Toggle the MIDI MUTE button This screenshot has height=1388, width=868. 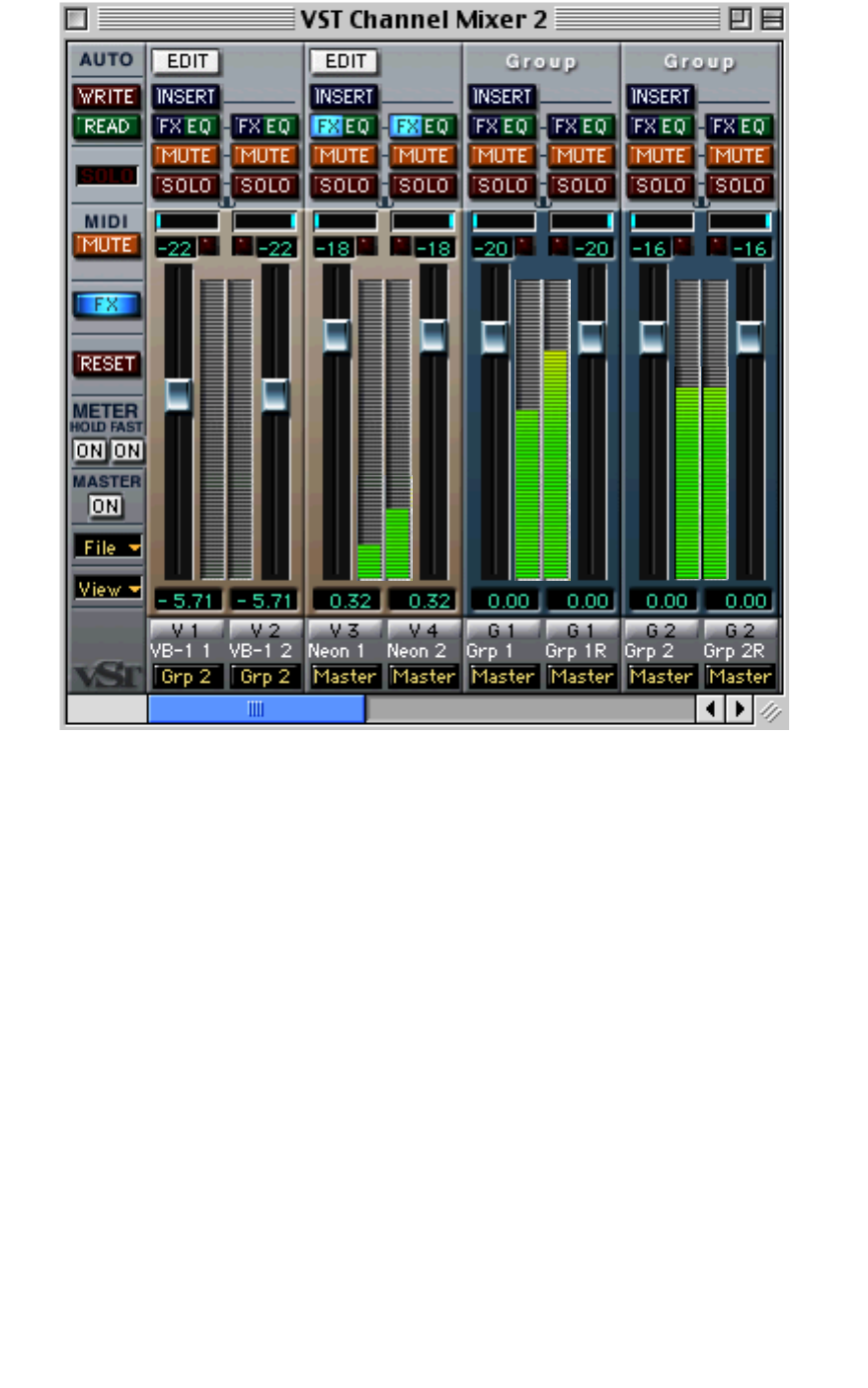tap(107, 245)
